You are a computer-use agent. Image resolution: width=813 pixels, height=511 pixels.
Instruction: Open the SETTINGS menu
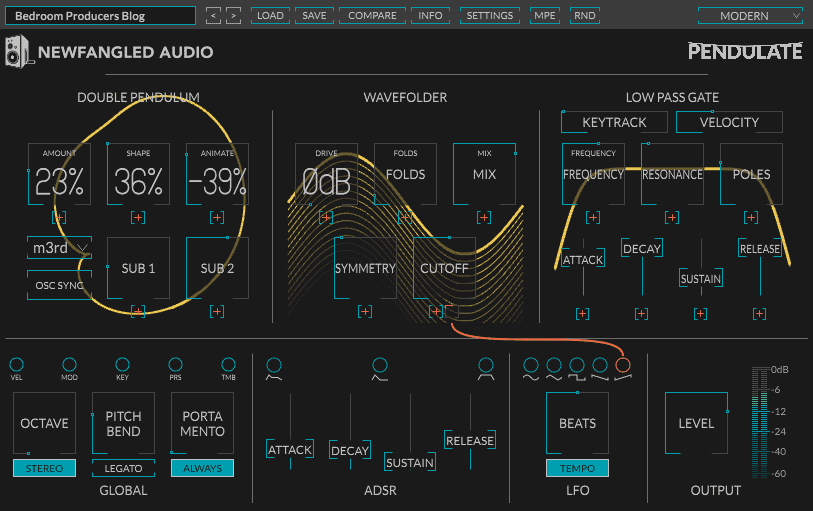pos(490,16)
